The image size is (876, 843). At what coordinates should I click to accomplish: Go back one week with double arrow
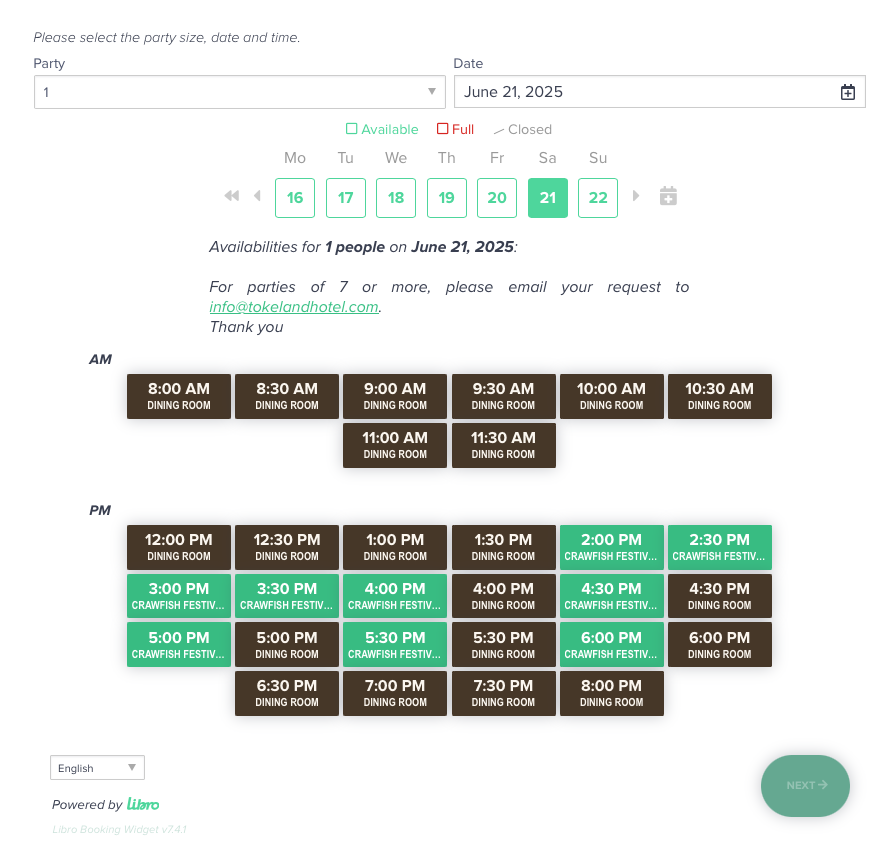coord(232,196)
